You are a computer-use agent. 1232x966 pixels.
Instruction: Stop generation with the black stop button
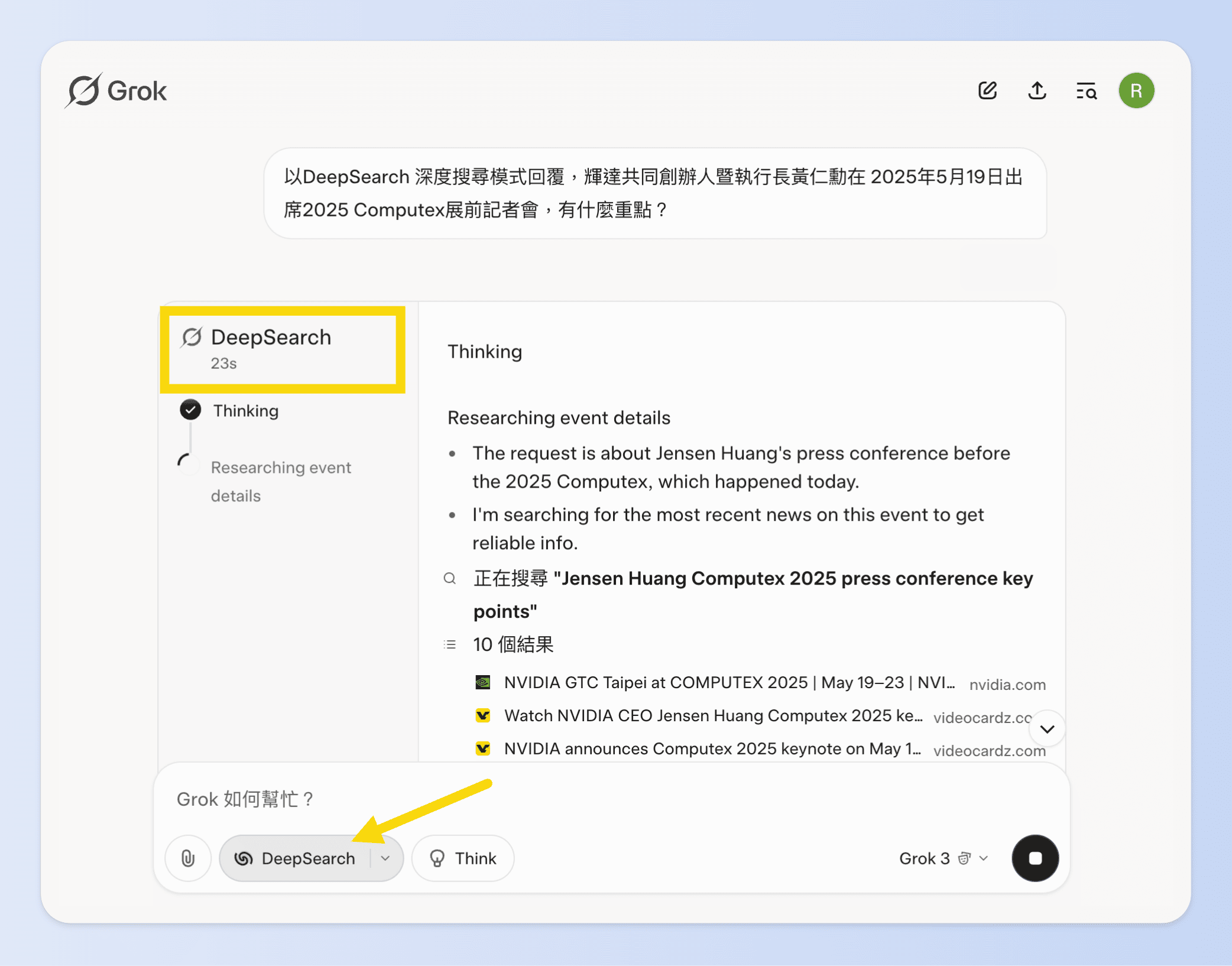click(1035, 858)
